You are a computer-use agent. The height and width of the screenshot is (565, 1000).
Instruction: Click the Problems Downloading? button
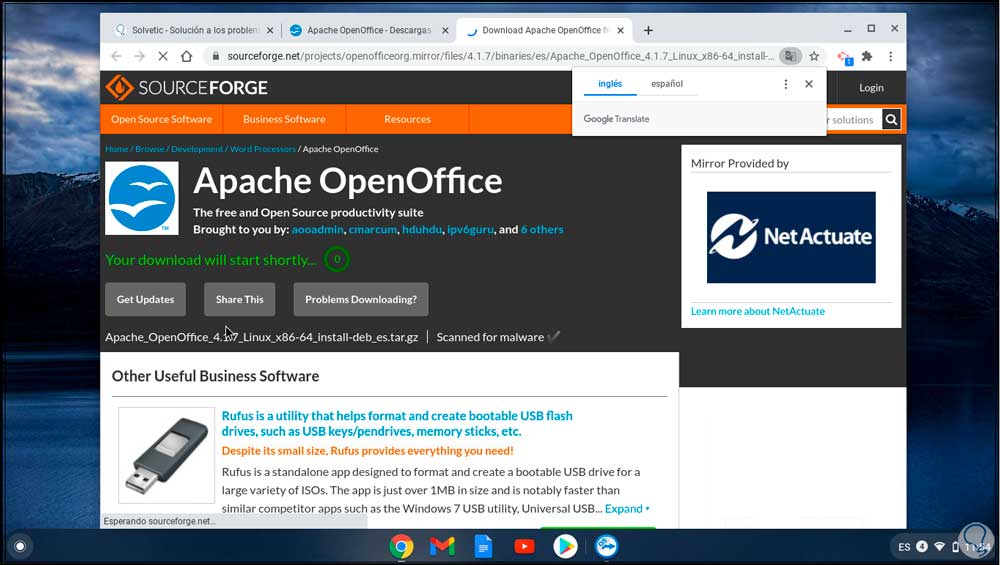click(x=360, y=299)
